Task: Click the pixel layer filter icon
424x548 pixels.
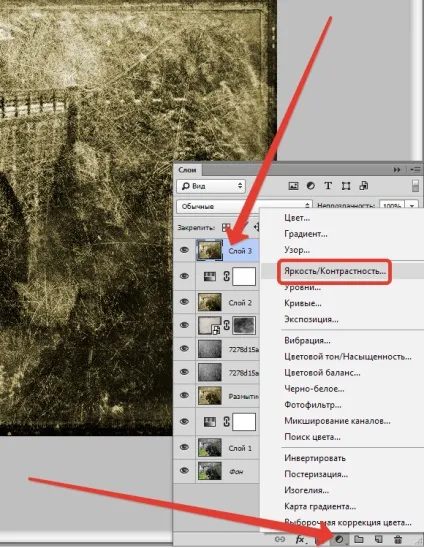Action: 293,186
